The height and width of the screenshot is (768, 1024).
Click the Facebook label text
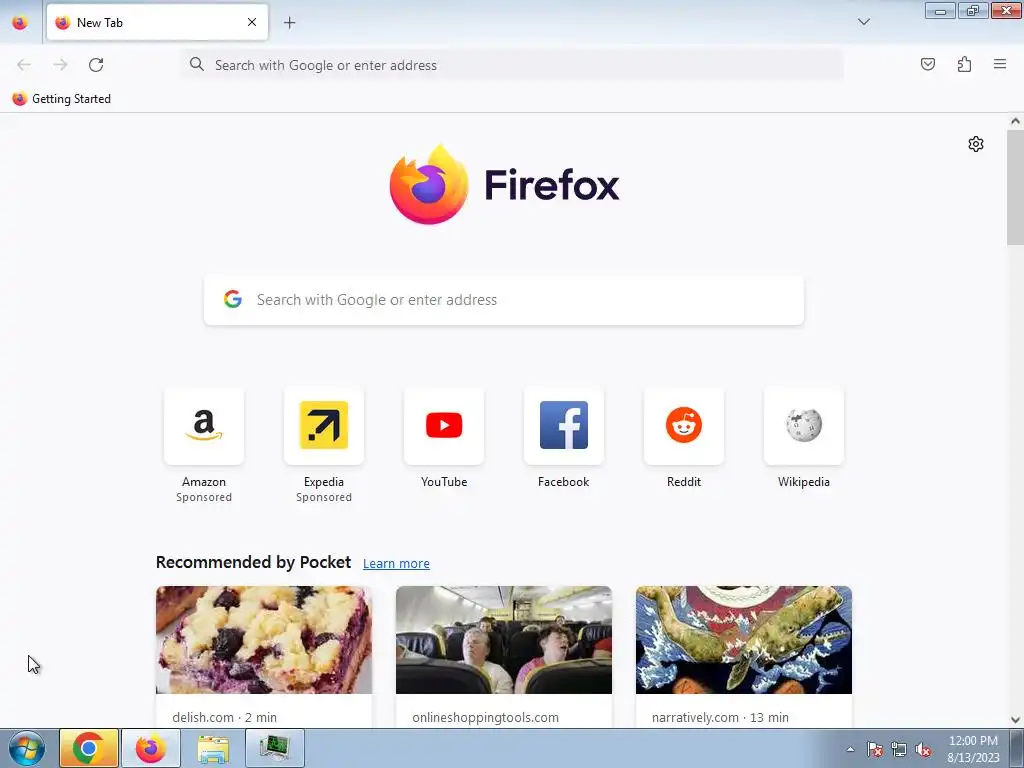pos(564,482)
